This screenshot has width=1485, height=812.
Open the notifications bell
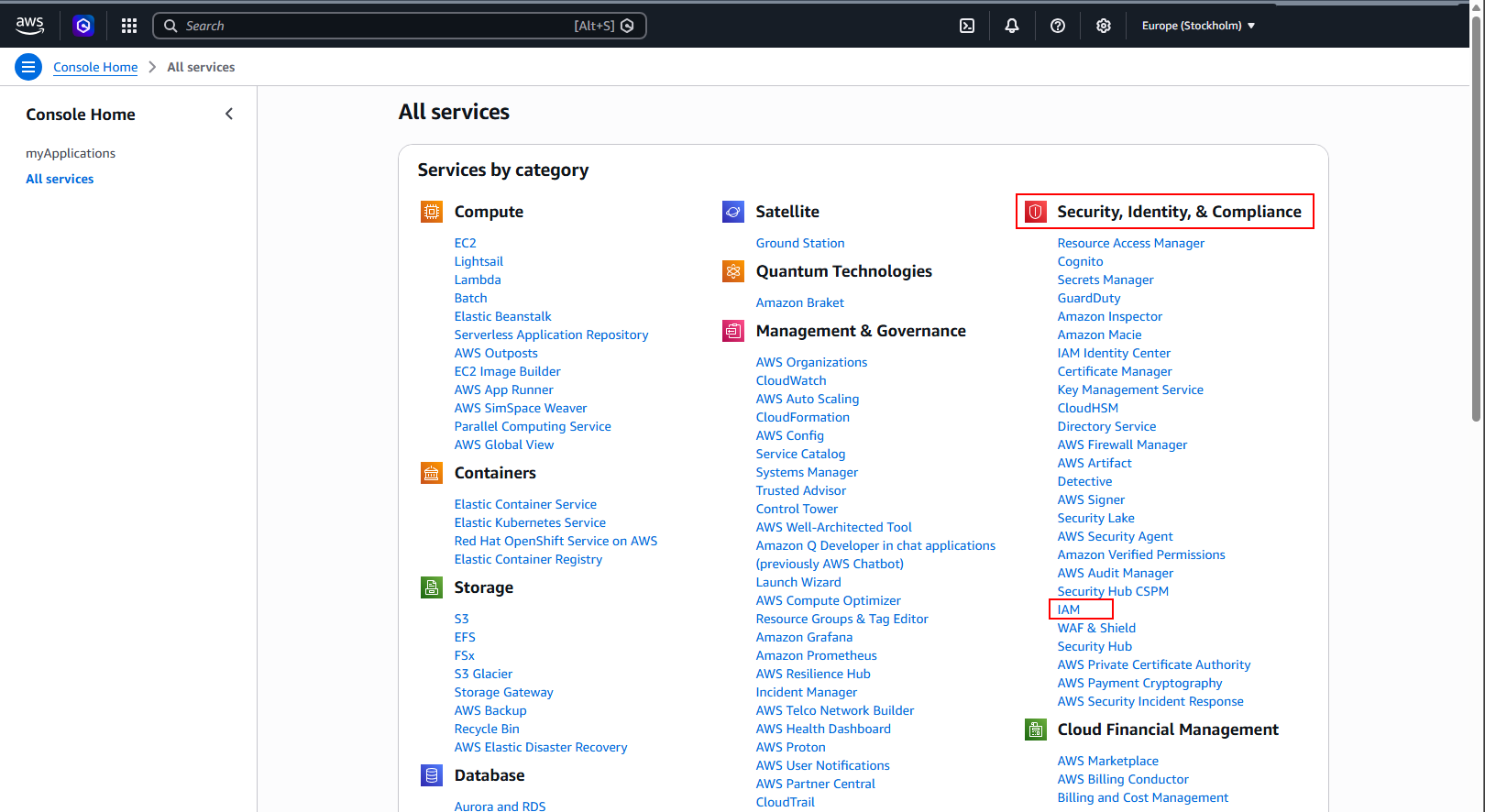[x=1012, y=26]
